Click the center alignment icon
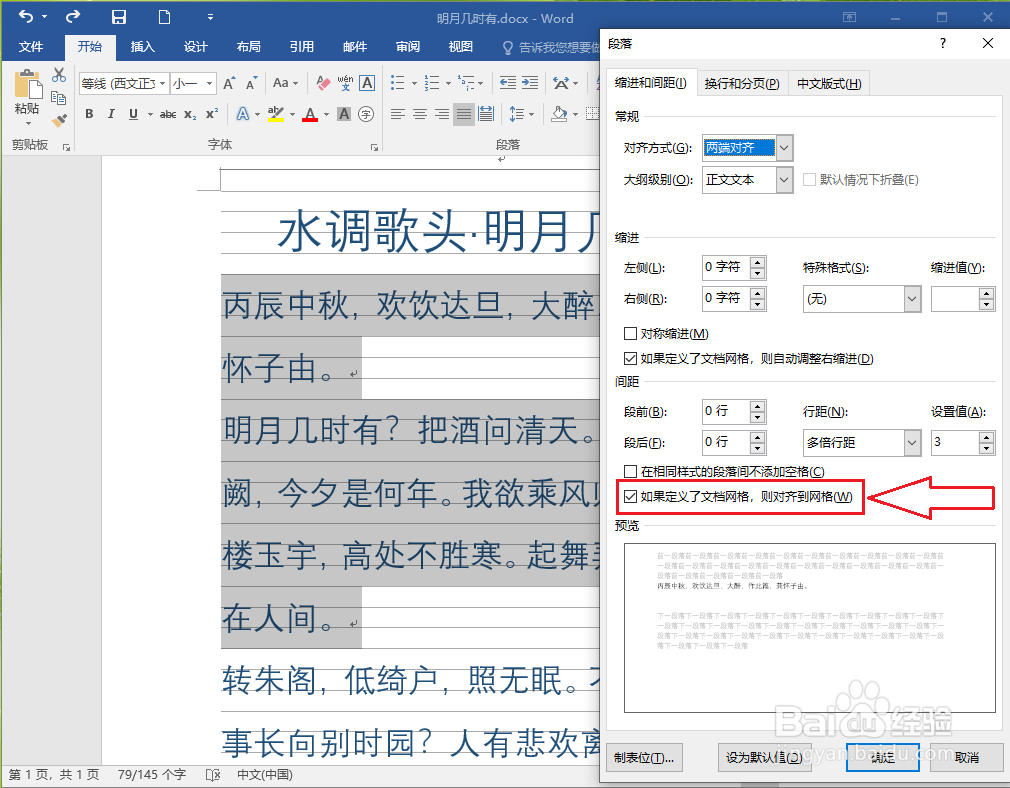This screenshot has width=1010, height=788. (420, 114)
